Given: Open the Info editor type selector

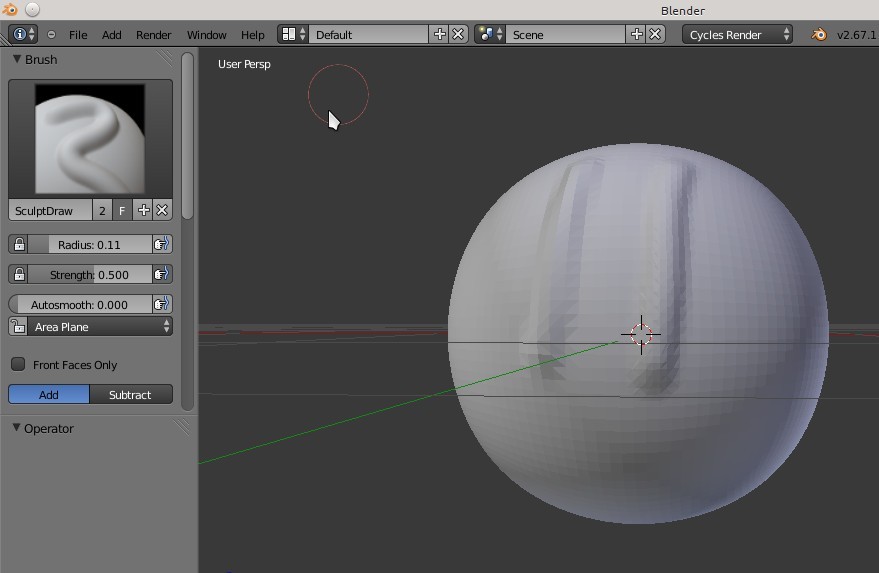Looking at the screenshot, I should (23, 34).
